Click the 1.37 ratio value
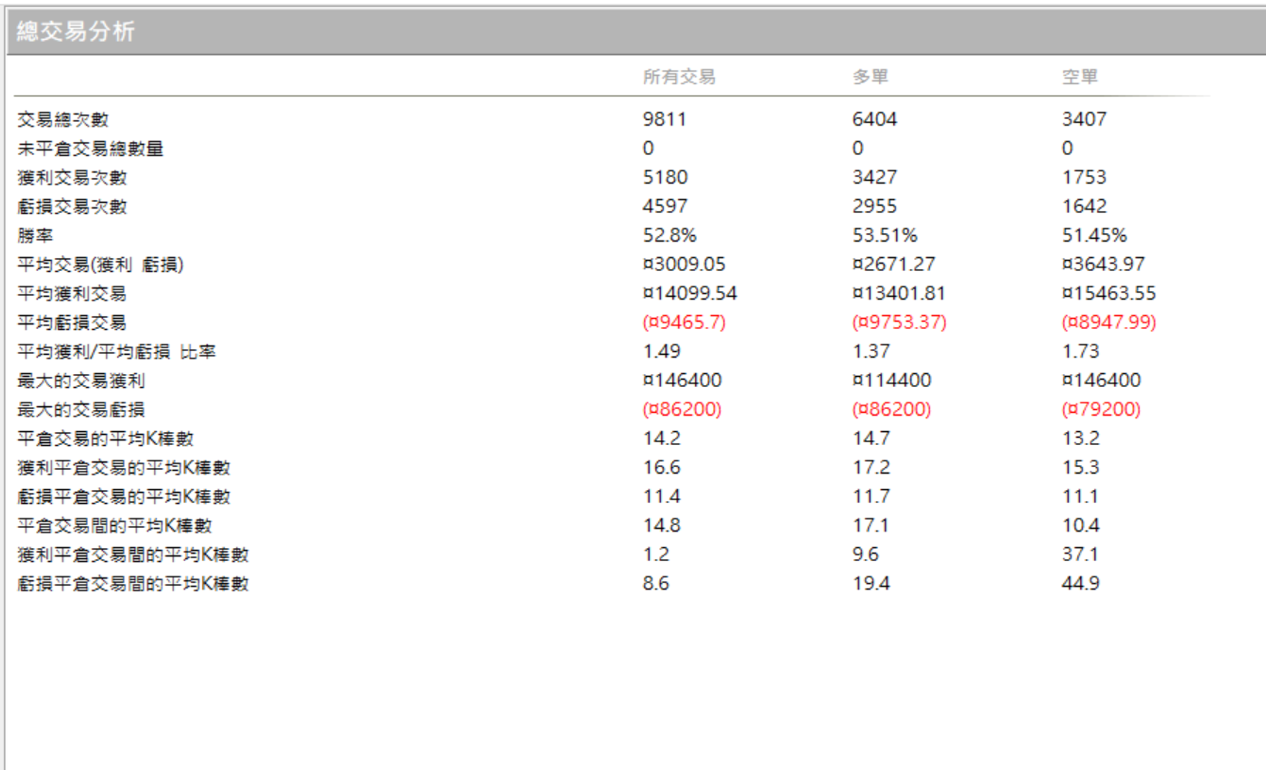The image size is (1266, 770). tap(870, 352)
